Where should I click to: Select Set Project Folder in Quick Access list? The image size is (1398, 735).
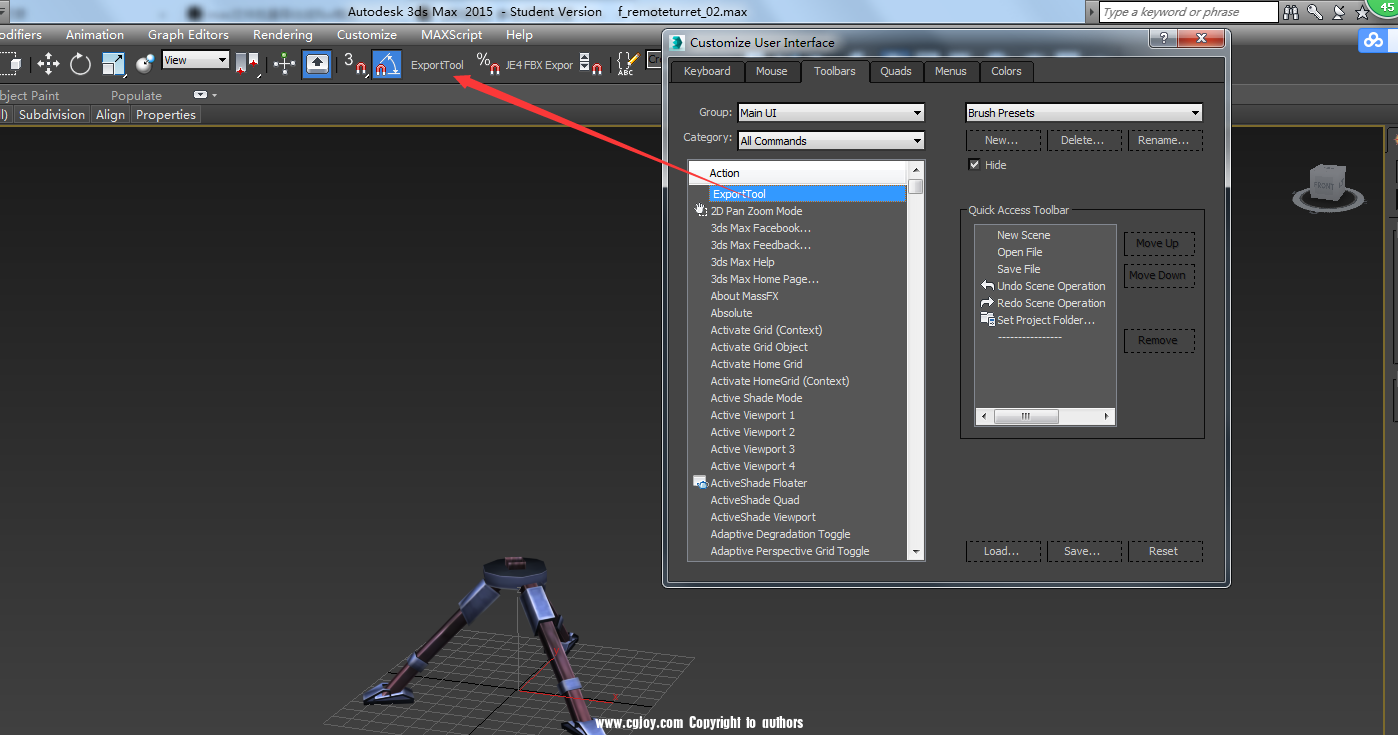tap(1045, 320)
